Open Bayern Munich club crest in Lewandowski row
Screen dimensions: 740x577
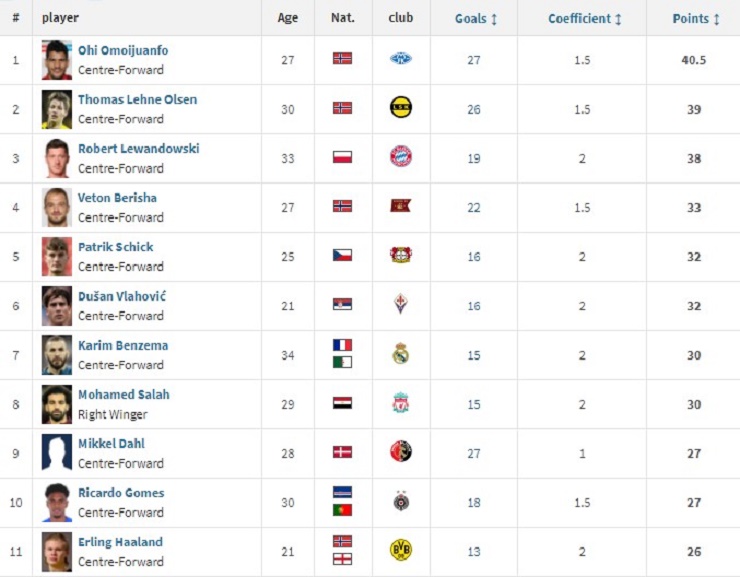pos(401,157)
